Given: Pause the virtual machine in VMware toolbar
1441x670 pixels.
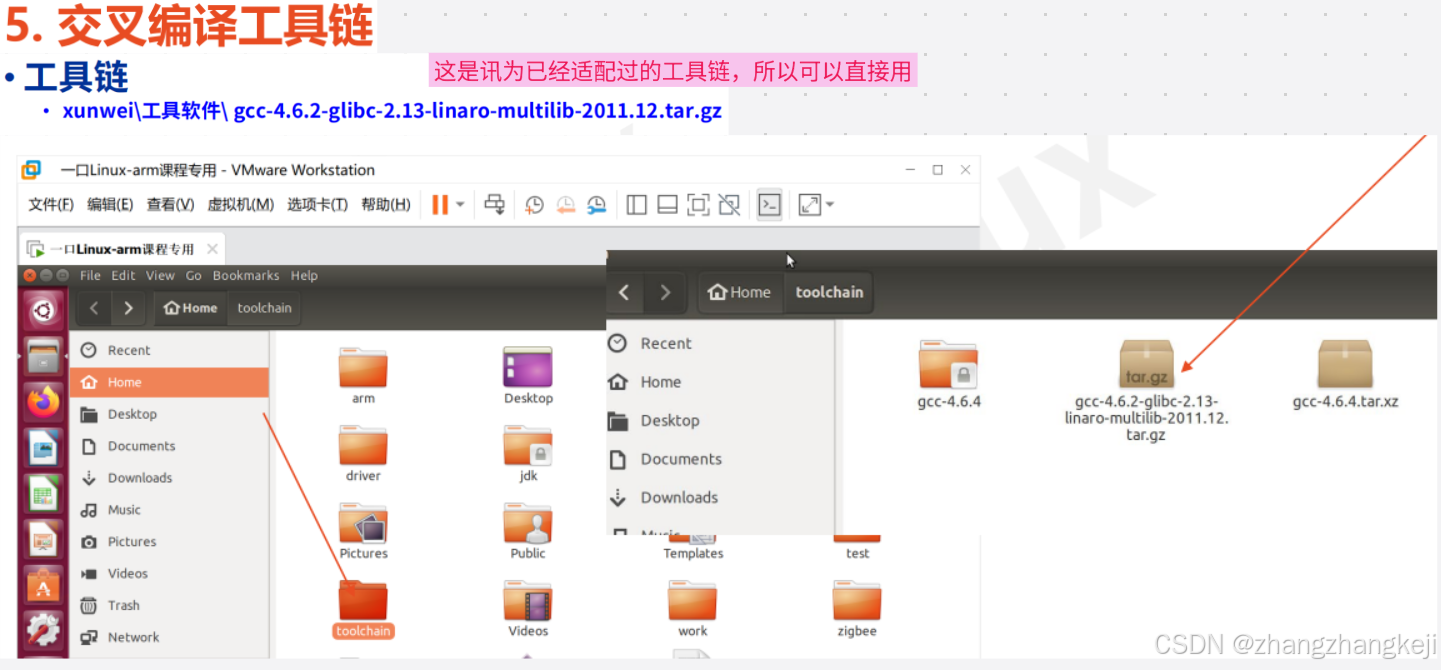Looking at the screenshot, I should [440, 205].
